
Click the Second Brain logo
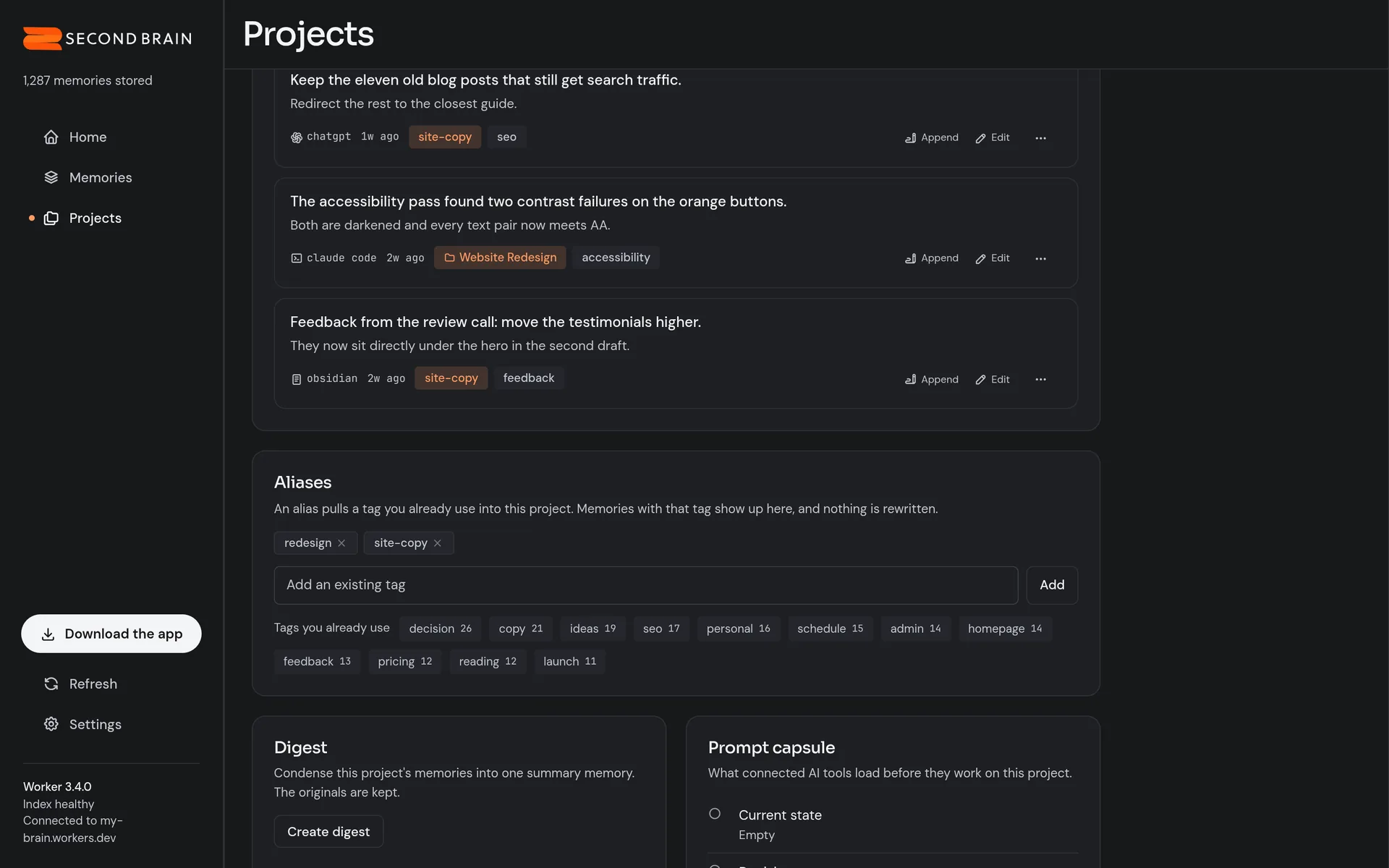[x=107, y=38]
